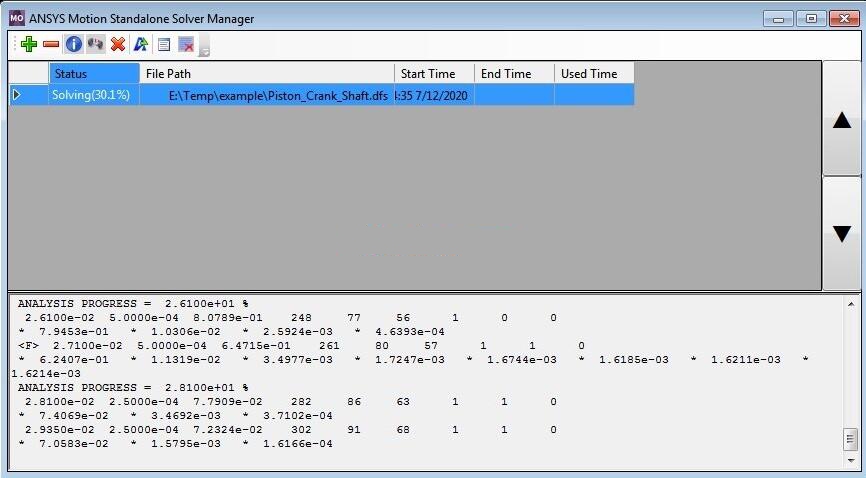The image size is (866, 478).
Task: Select the Piston_Crank_Shaft.dfs file path cell
Action: 267,95
